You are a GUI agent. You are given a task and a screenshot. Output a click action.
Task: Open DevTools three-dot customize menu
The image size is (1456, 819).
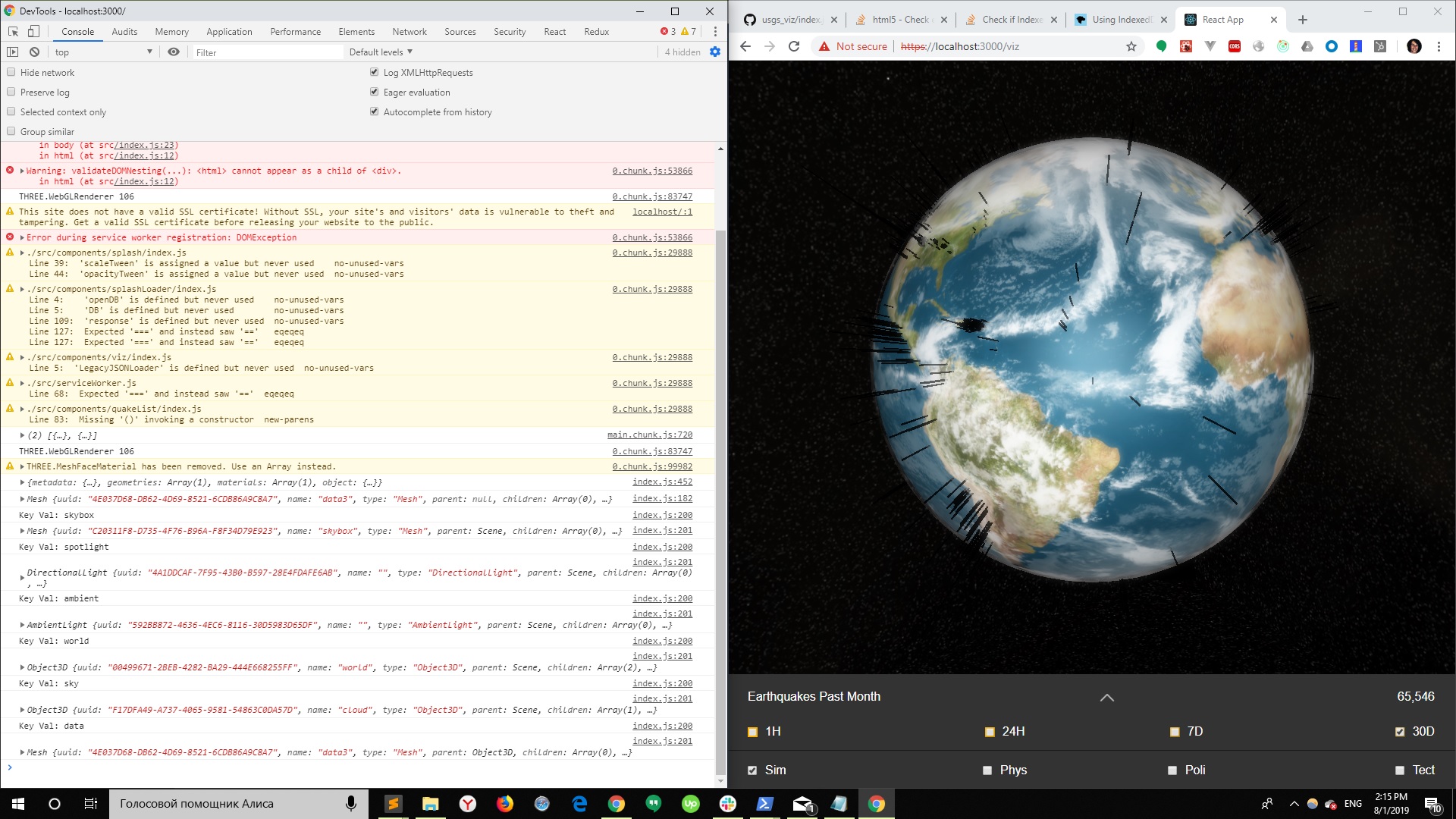pyautogui.click(x=714, y=31)
